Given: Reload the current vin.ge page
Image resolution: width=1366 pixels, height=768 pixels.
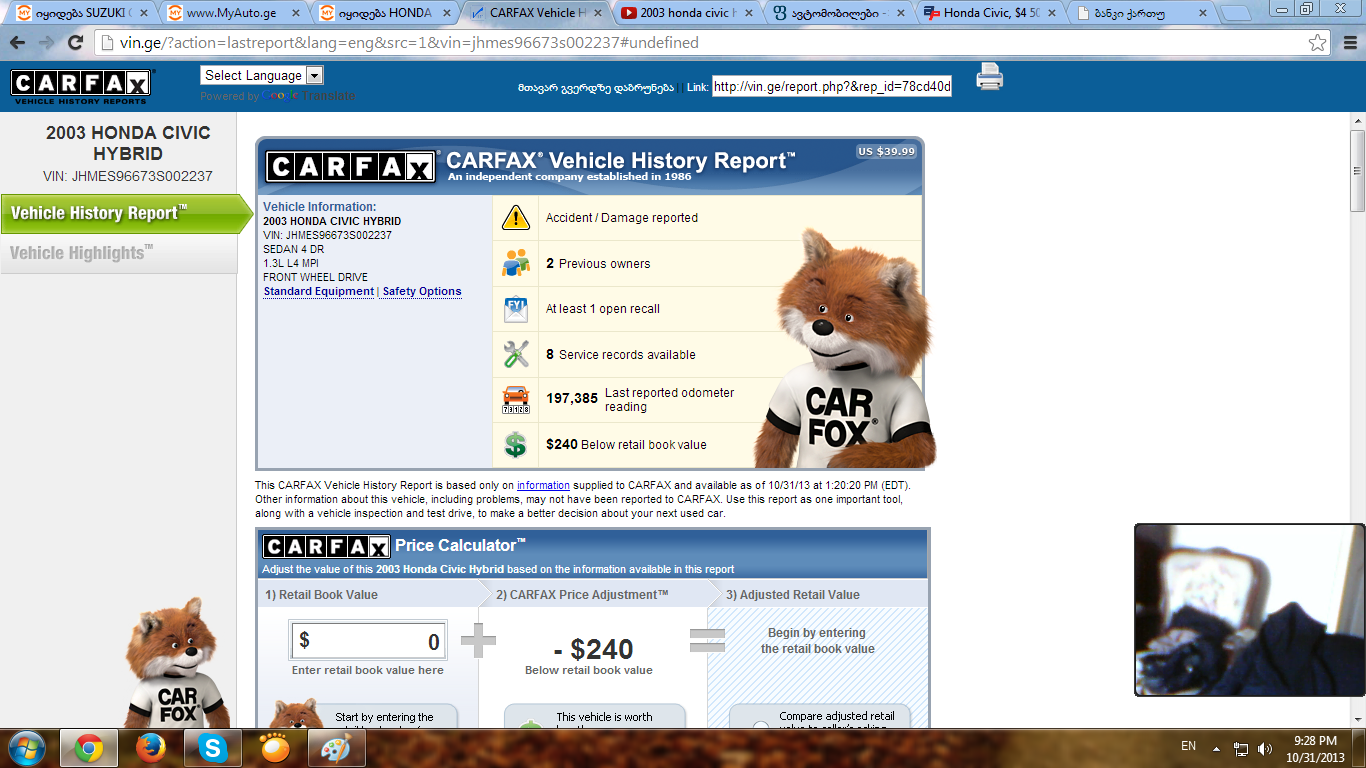Looking at the screenshot, I should (x=75, y=43).
